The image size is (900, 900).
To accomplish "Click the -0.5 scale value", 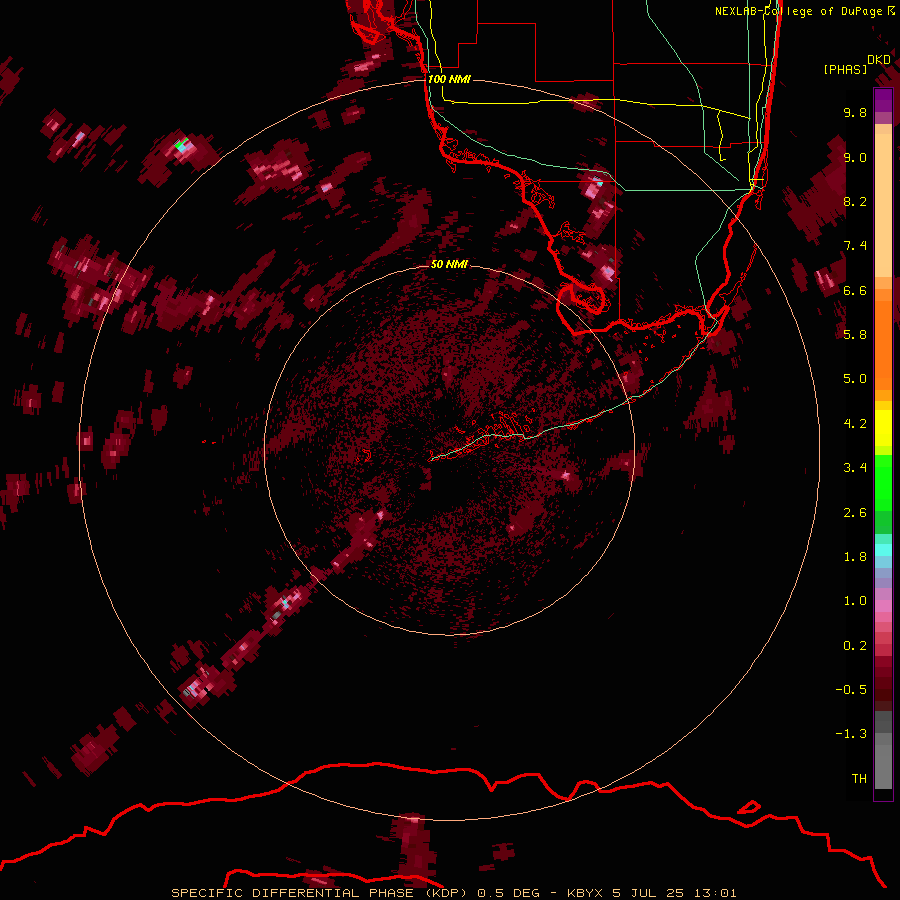I will [851, 690].
